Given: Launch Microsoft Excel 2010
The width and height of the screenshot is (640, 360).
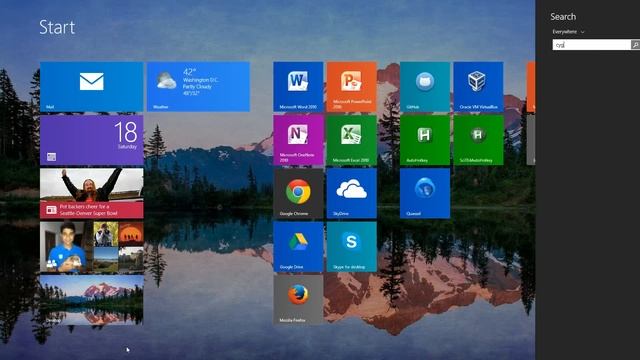Looking at the screenshot, I should pos(352,140).
